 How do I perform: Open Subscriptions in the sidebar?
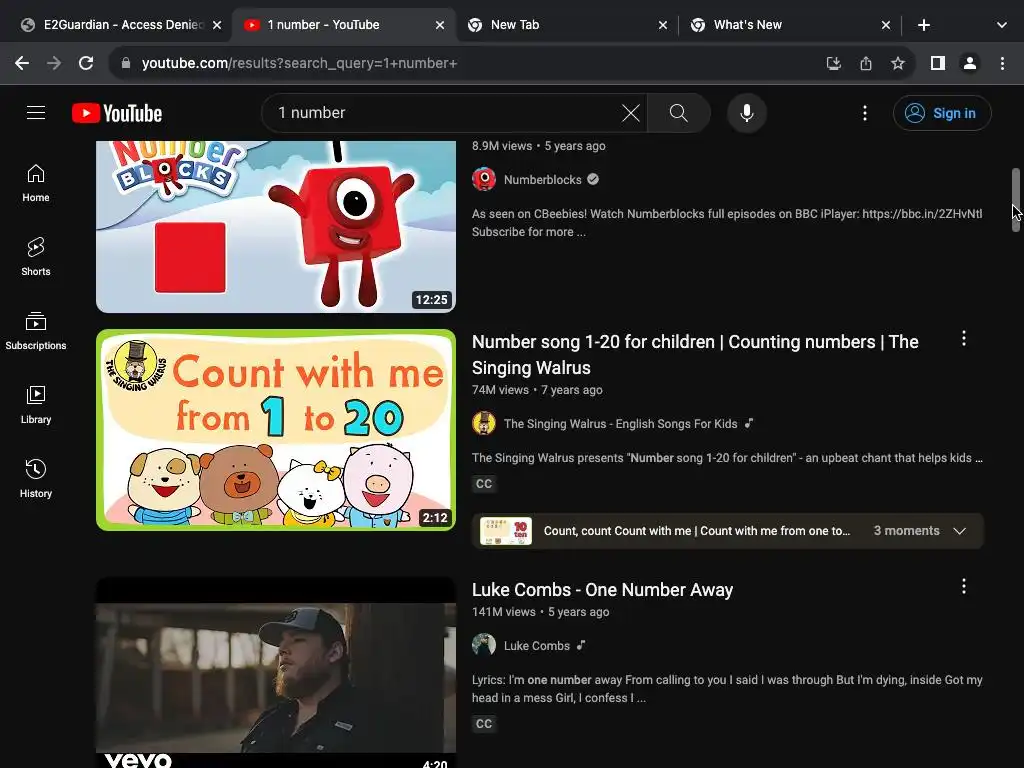36,331
